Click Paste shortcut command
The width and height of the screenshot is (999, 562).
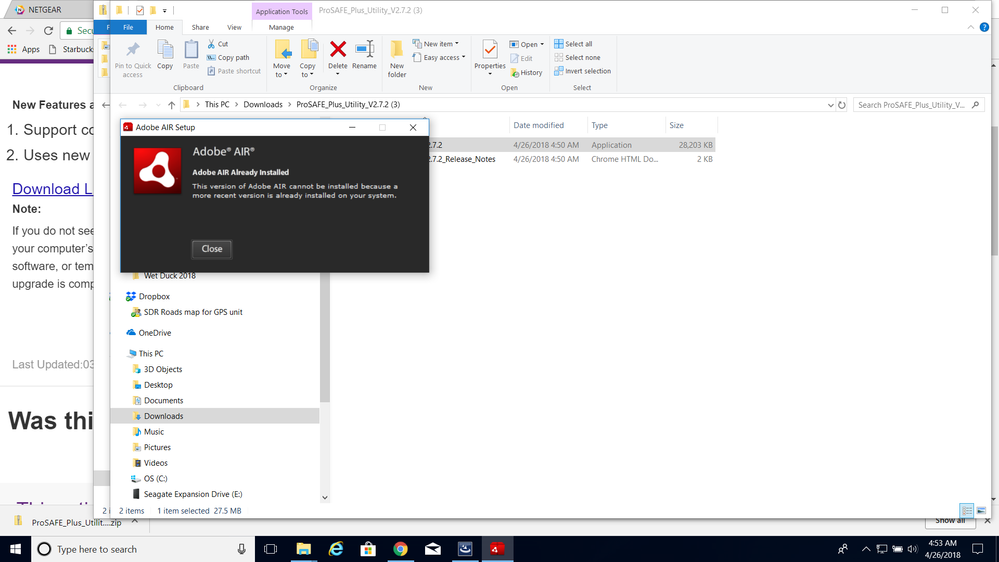click(x=234, y=71)
